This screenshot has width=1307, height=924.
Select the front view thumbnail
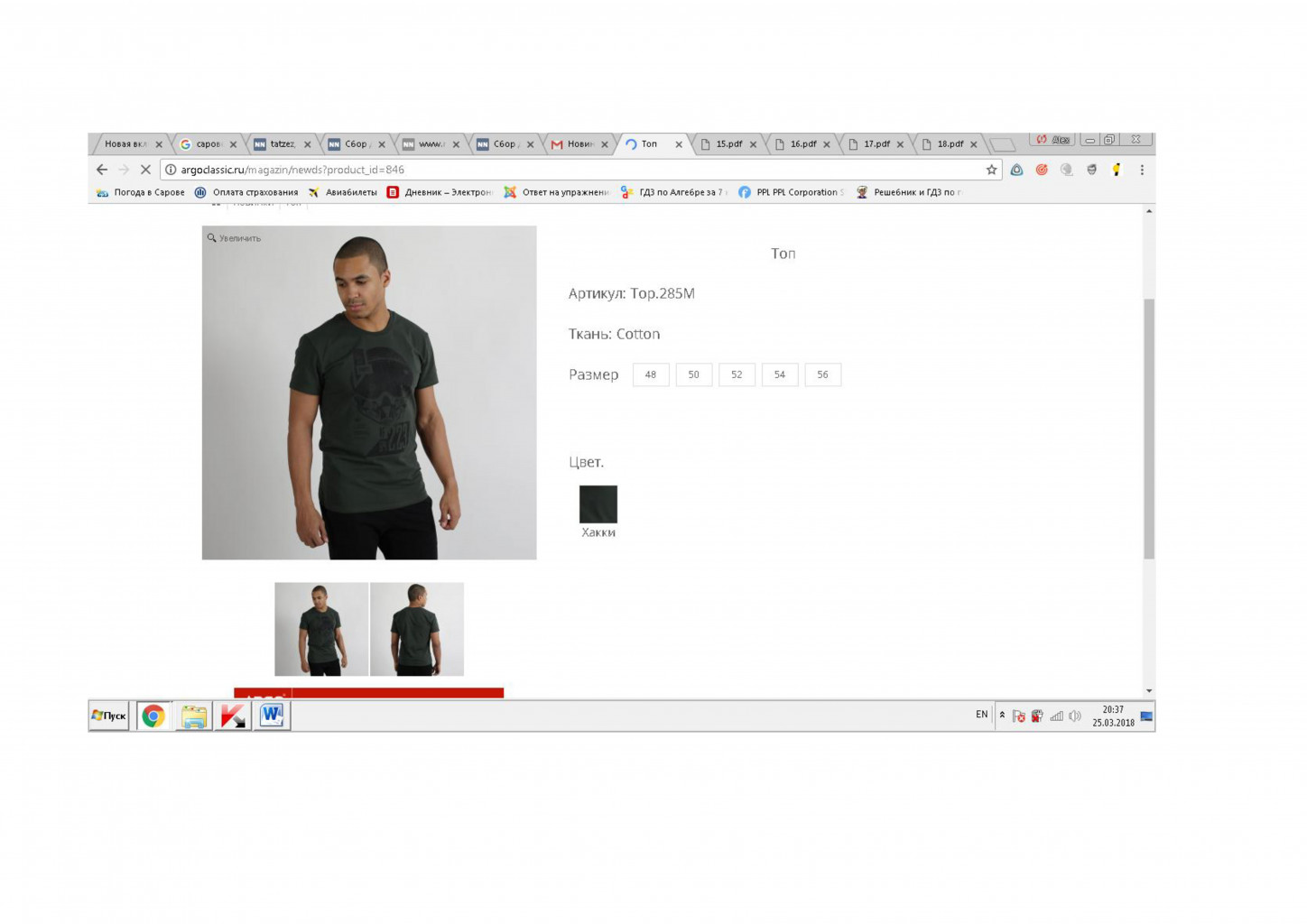(x=321, y=629)
